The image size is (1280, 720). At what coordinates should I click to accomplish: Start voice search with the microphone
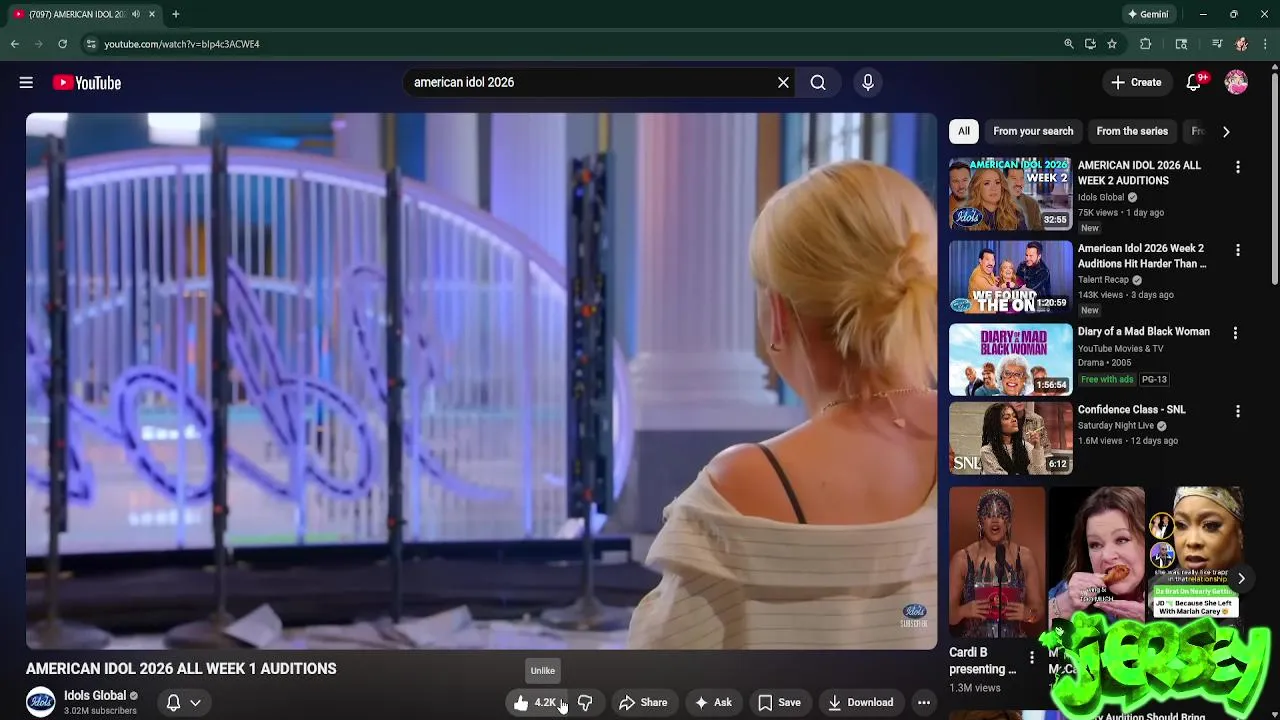tap(868, 83)
